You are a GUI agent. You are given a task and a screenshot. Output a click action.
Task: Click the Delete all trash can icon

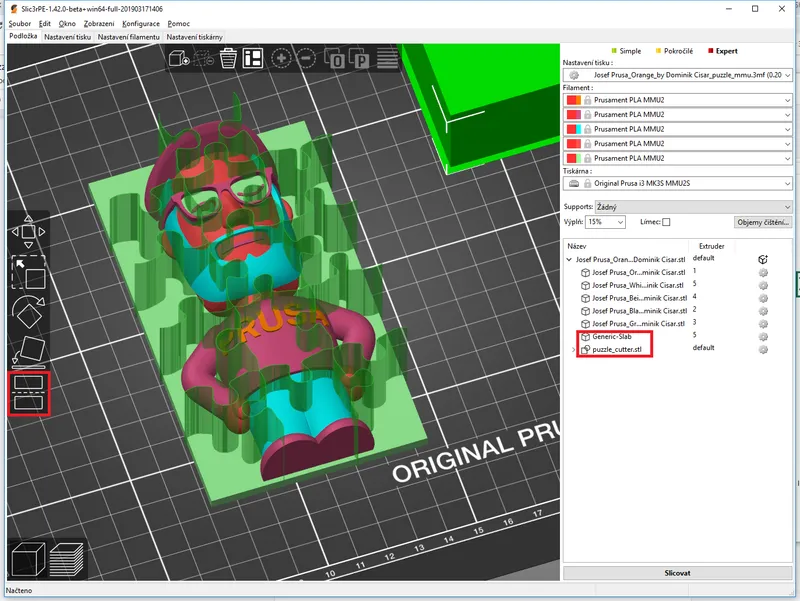click(x=229, y=59)
